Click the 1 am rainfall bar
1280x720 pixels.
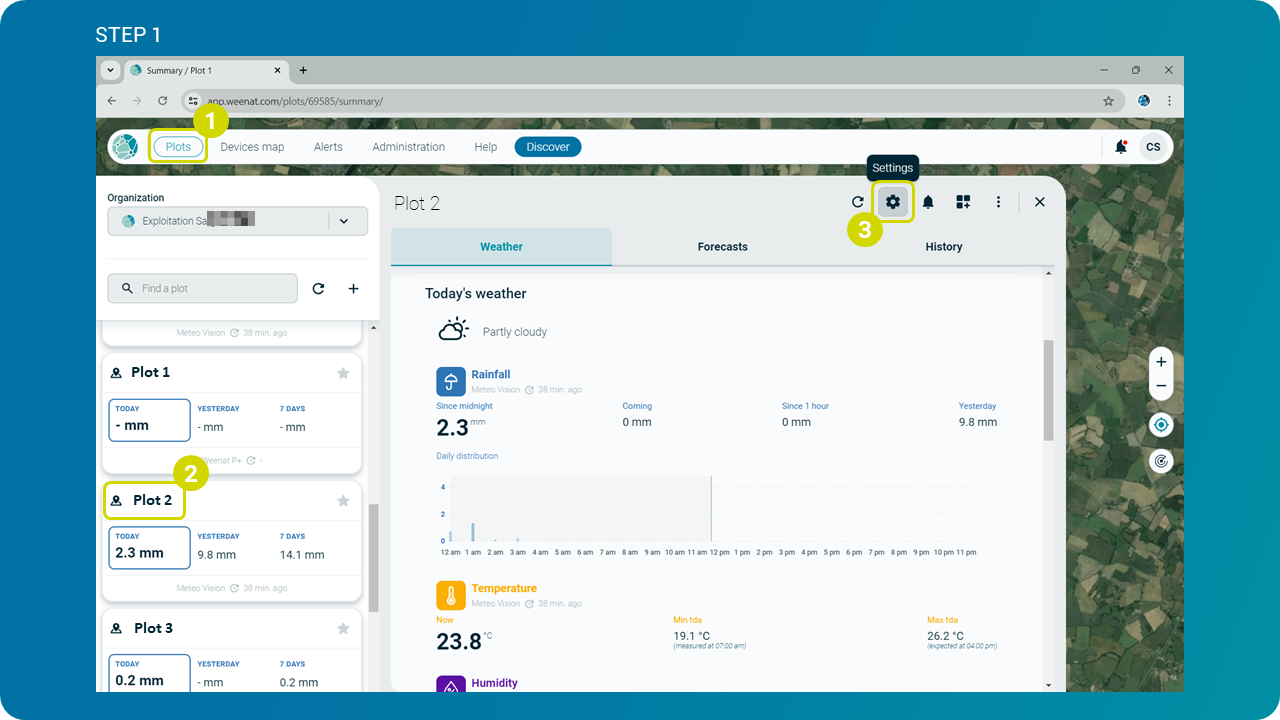tap(473, 532)
